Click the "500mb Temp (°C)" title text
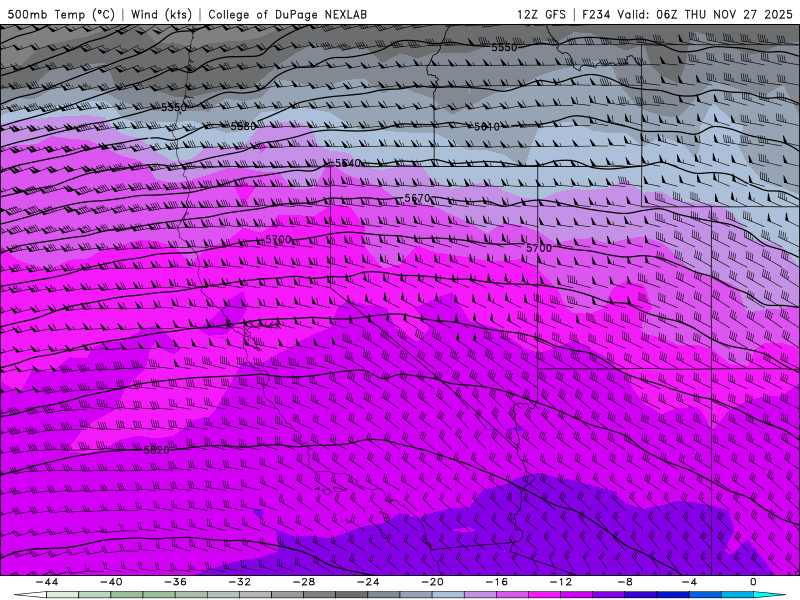The image size is (800, 600). (x=61, y=14)
